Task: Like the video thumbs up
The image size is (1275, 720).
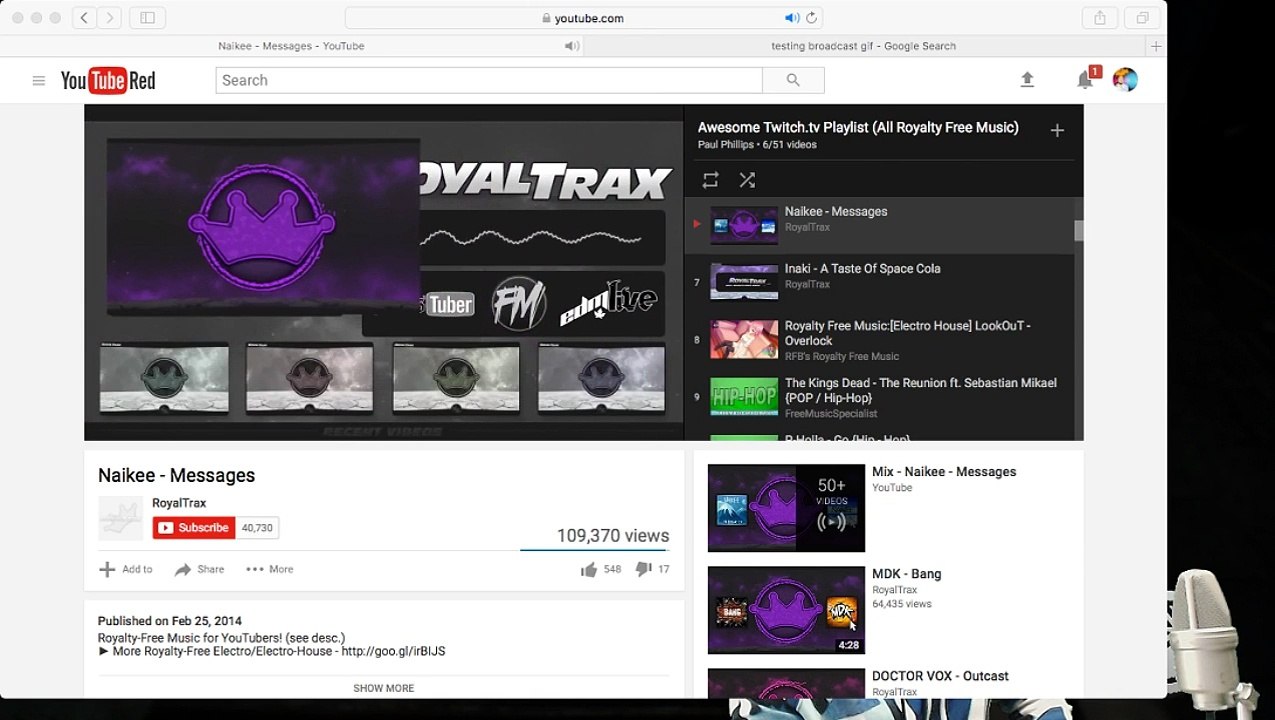Action: [588, 569]
